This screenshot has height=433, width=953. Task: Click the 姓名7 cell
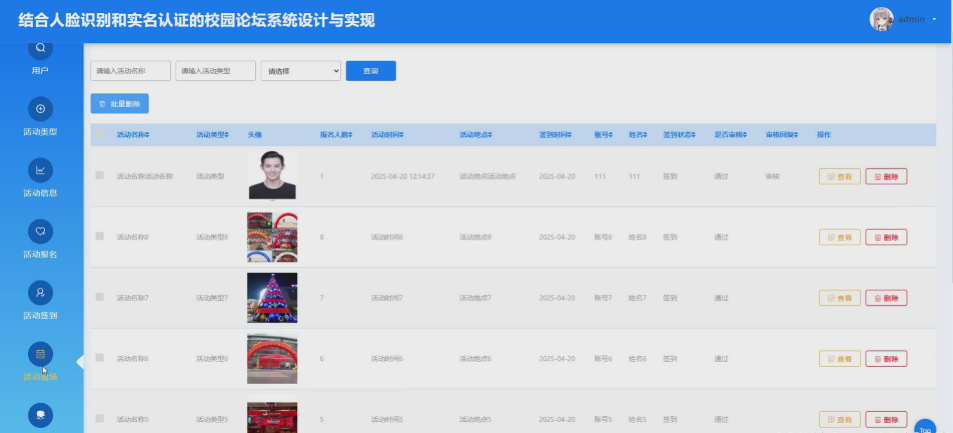638,298
